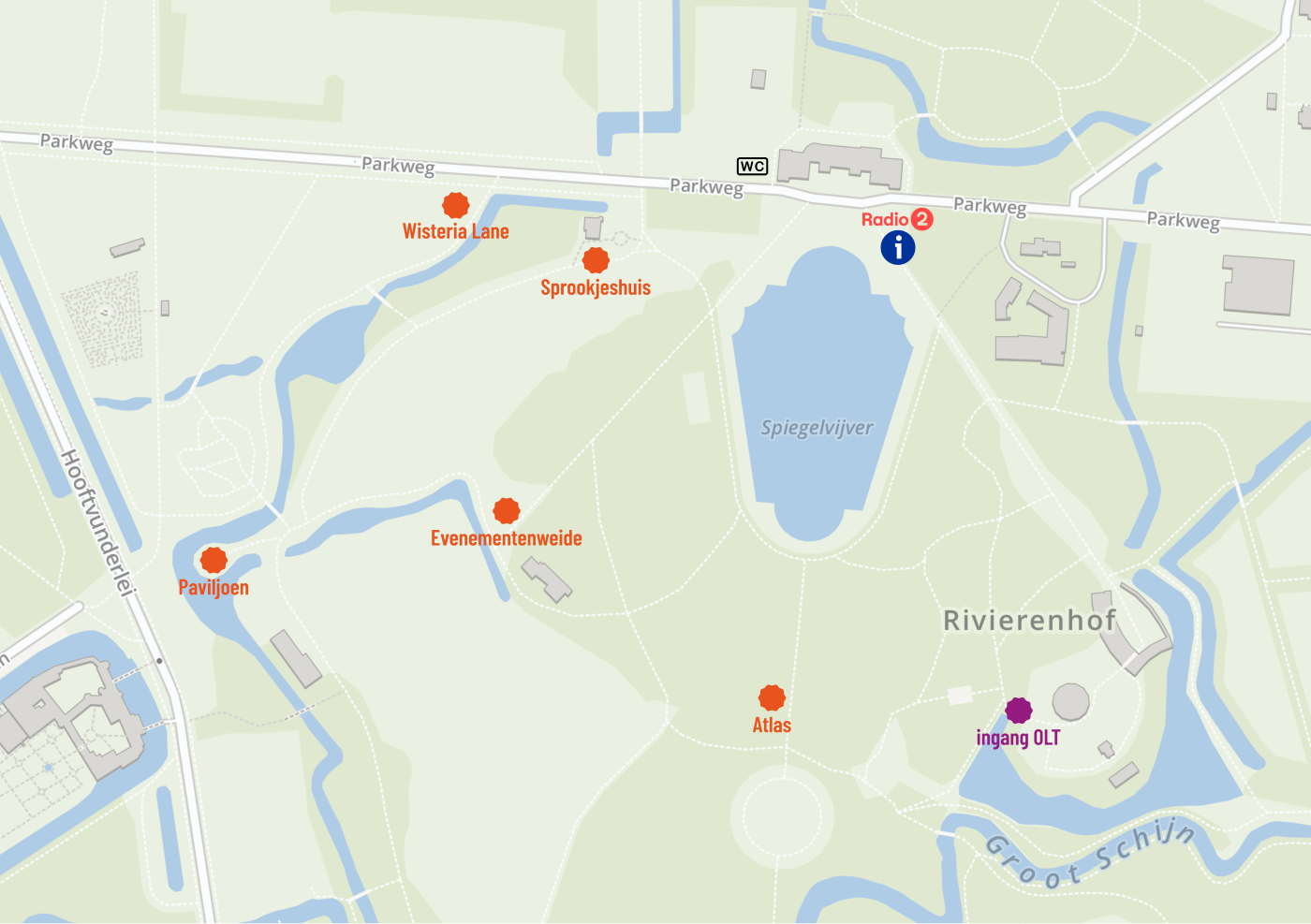Click the Atlas orange marker
Viewport: 1311px width, 924px height.
(x=772, y=697)
